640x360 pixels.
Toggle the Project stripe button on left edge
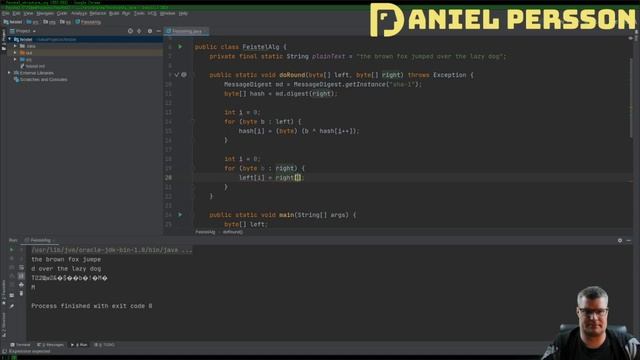[x=3, y=40]
